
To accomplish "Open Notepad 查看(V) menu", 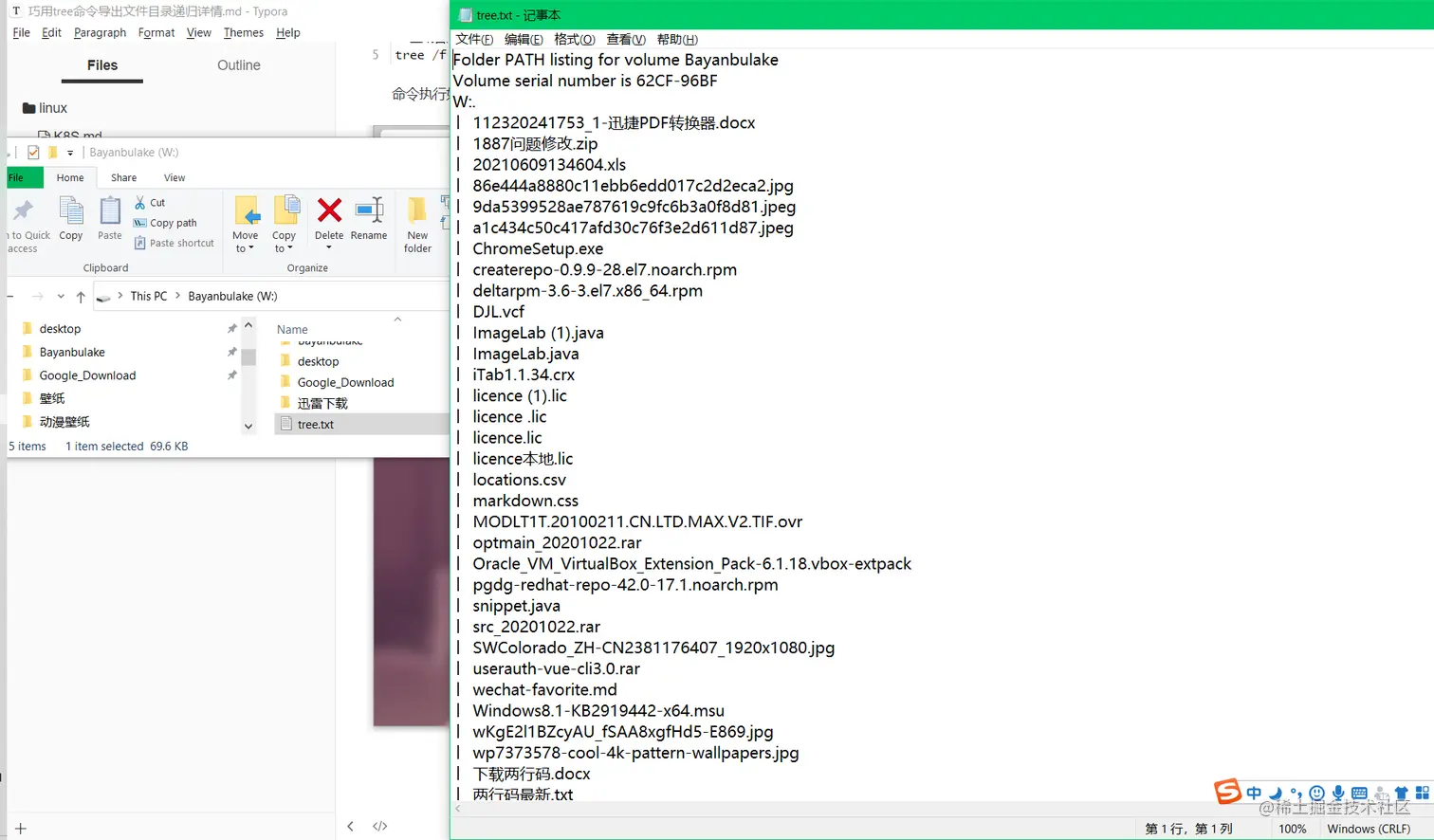I will tap(626, 39).
